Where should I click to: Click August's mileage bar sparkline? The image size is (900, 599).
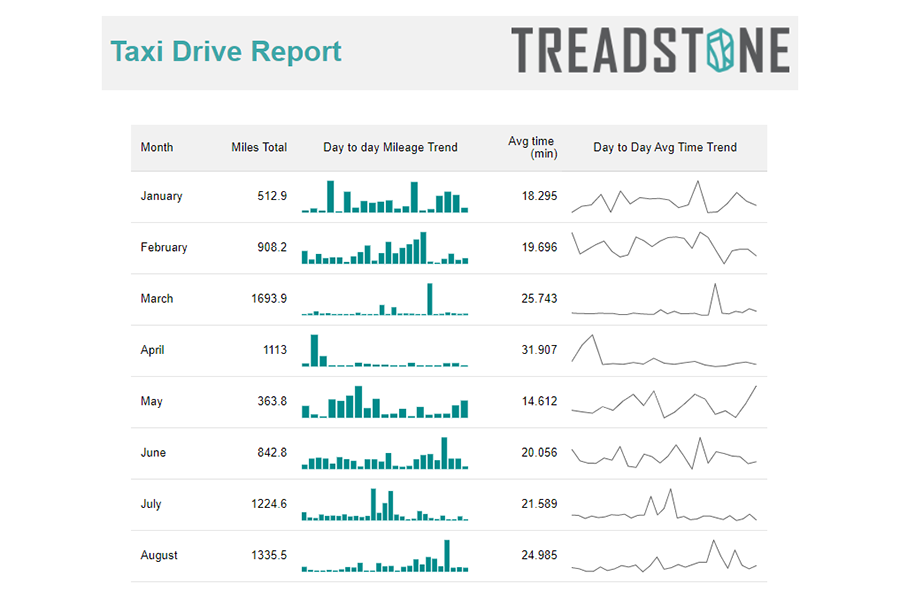pyautogui.click(x=385, y=555)
